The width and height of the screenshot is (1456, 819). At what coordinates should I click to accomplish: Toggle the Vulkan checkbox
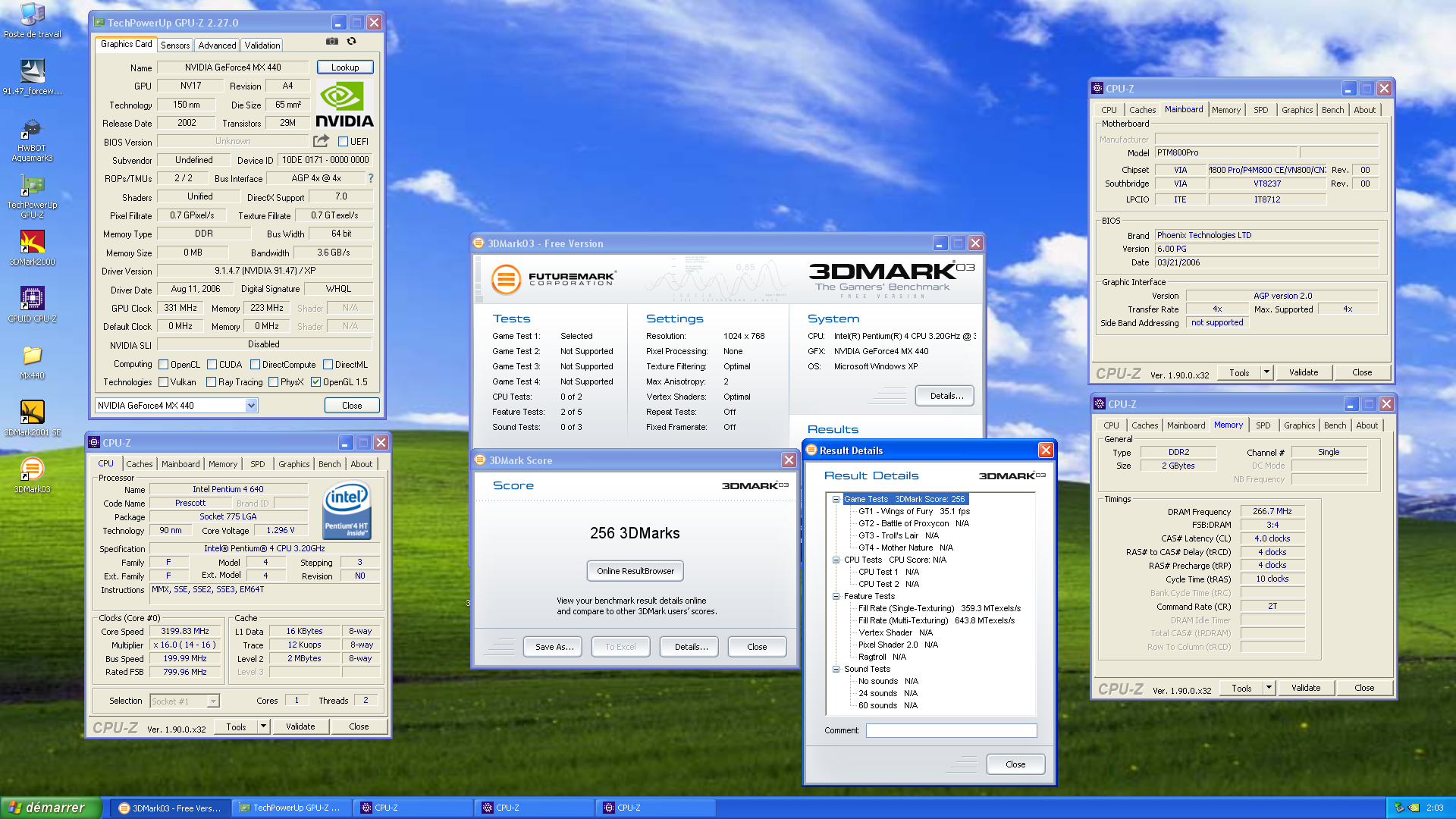point(163,382)
